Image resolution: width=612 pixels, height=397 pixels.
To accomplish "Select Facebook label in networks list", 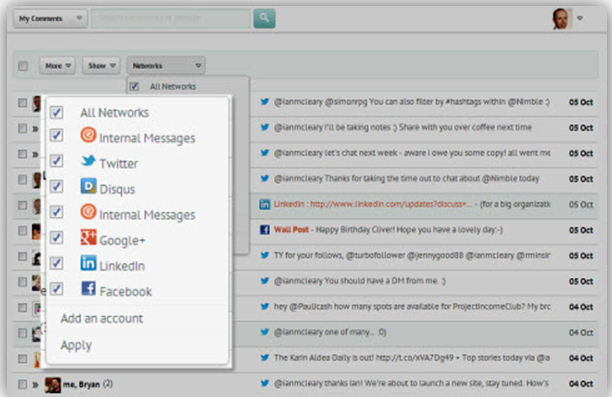I will [126, 292].
